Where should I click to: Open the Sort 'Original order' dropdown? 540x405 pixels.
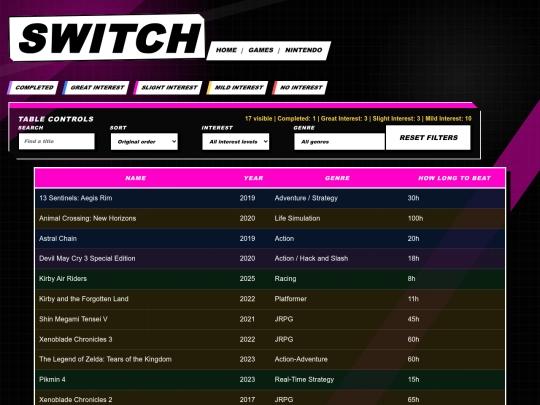click(x=144, y=142)
